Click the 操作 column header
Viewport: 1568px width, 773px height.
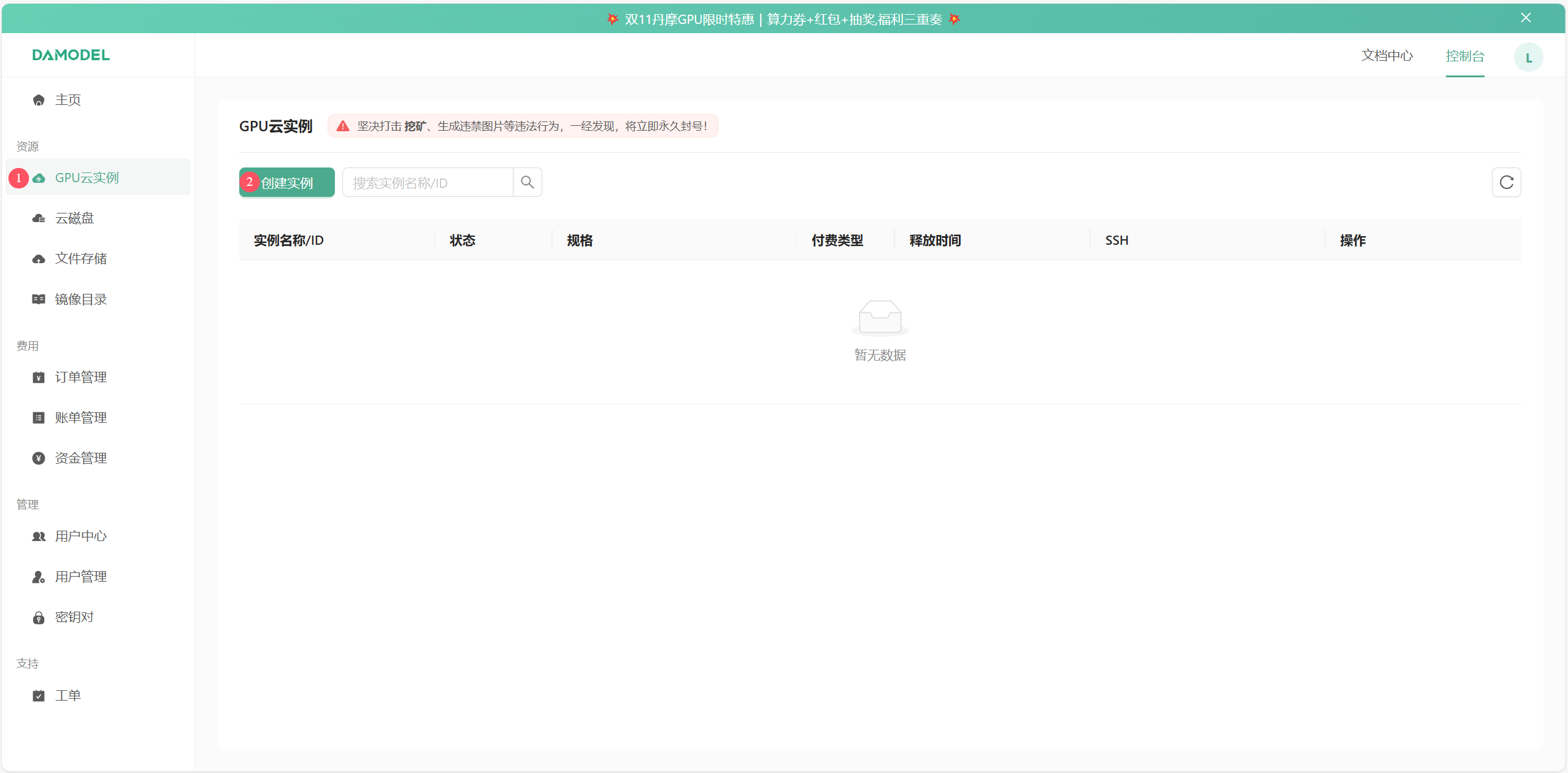tap(1353, 240)
